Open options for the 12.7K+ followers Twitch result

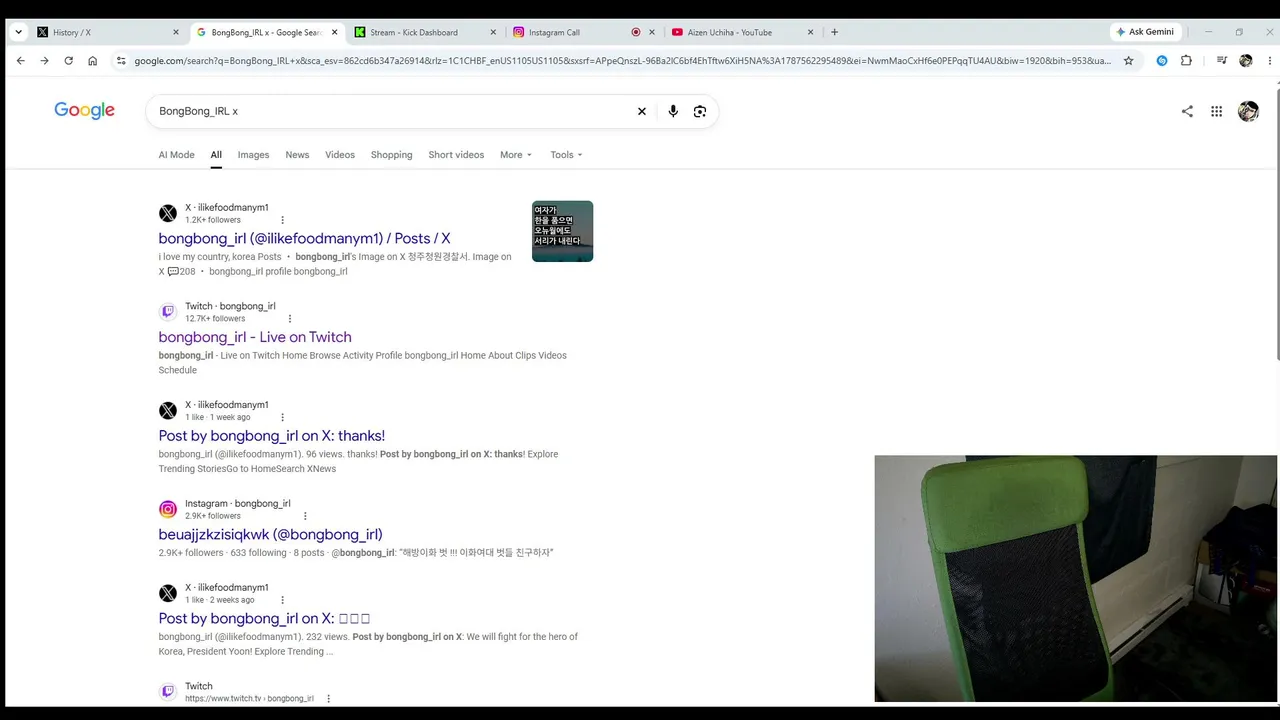290,319
